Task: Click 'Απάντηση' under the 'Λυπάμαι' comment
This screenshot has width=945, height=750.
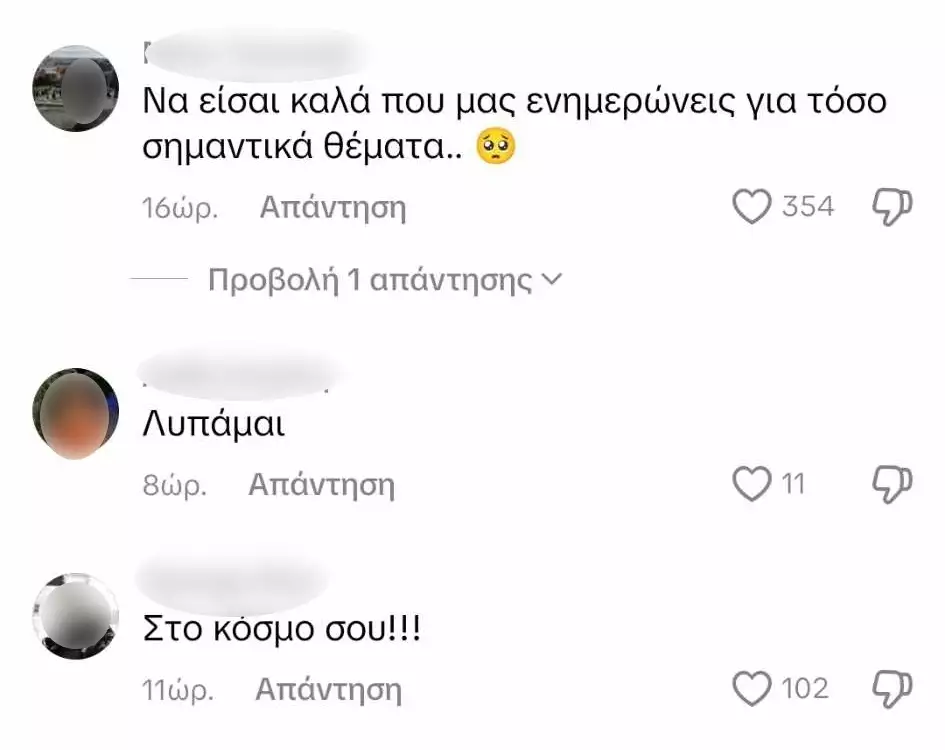Action: pyautogui.click(x=322, y=485)
